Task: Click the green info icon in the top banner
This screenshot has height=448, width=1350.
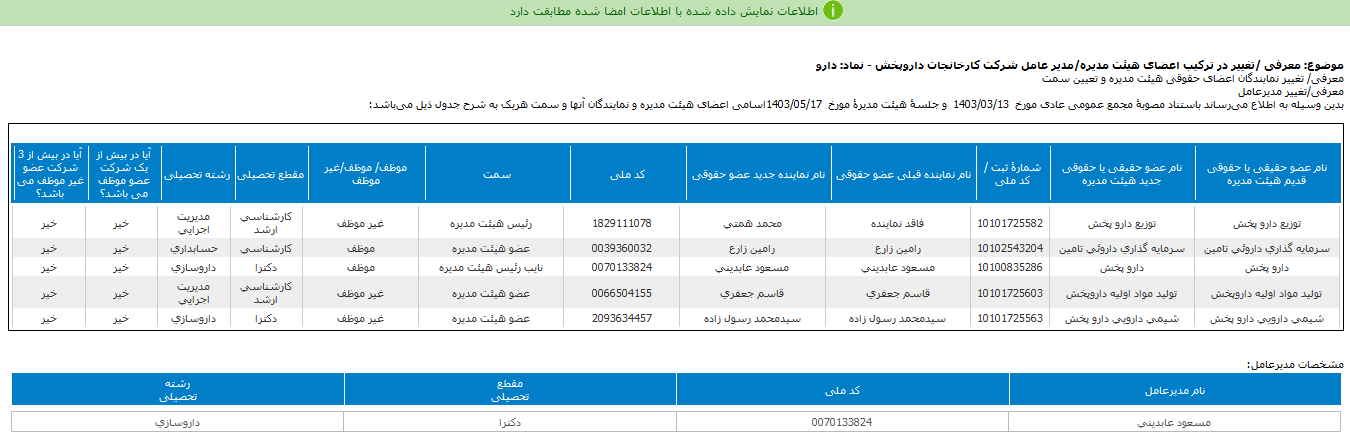Action: point(832,11)
